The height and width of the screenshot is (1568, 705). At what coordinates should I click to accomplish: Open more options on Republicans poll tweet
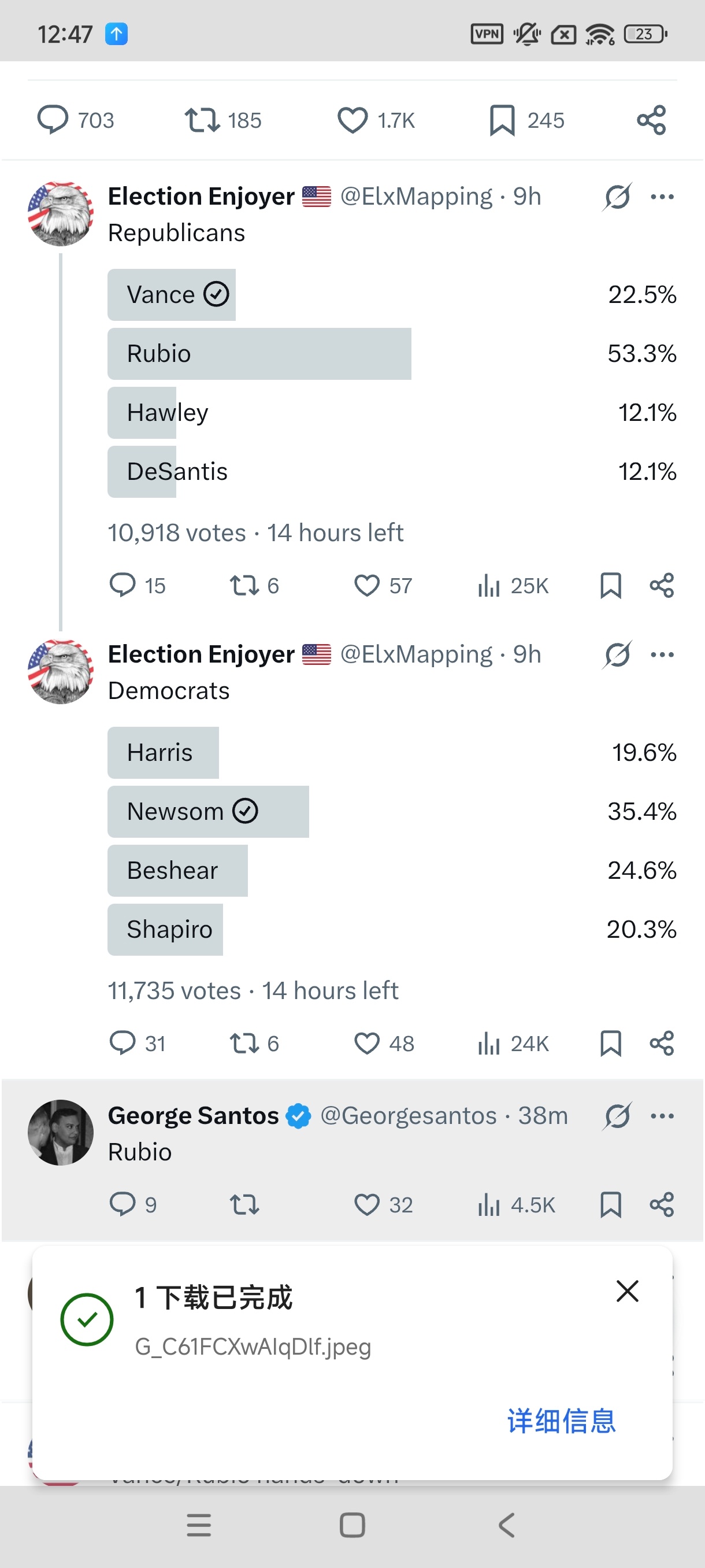(662, 197)
